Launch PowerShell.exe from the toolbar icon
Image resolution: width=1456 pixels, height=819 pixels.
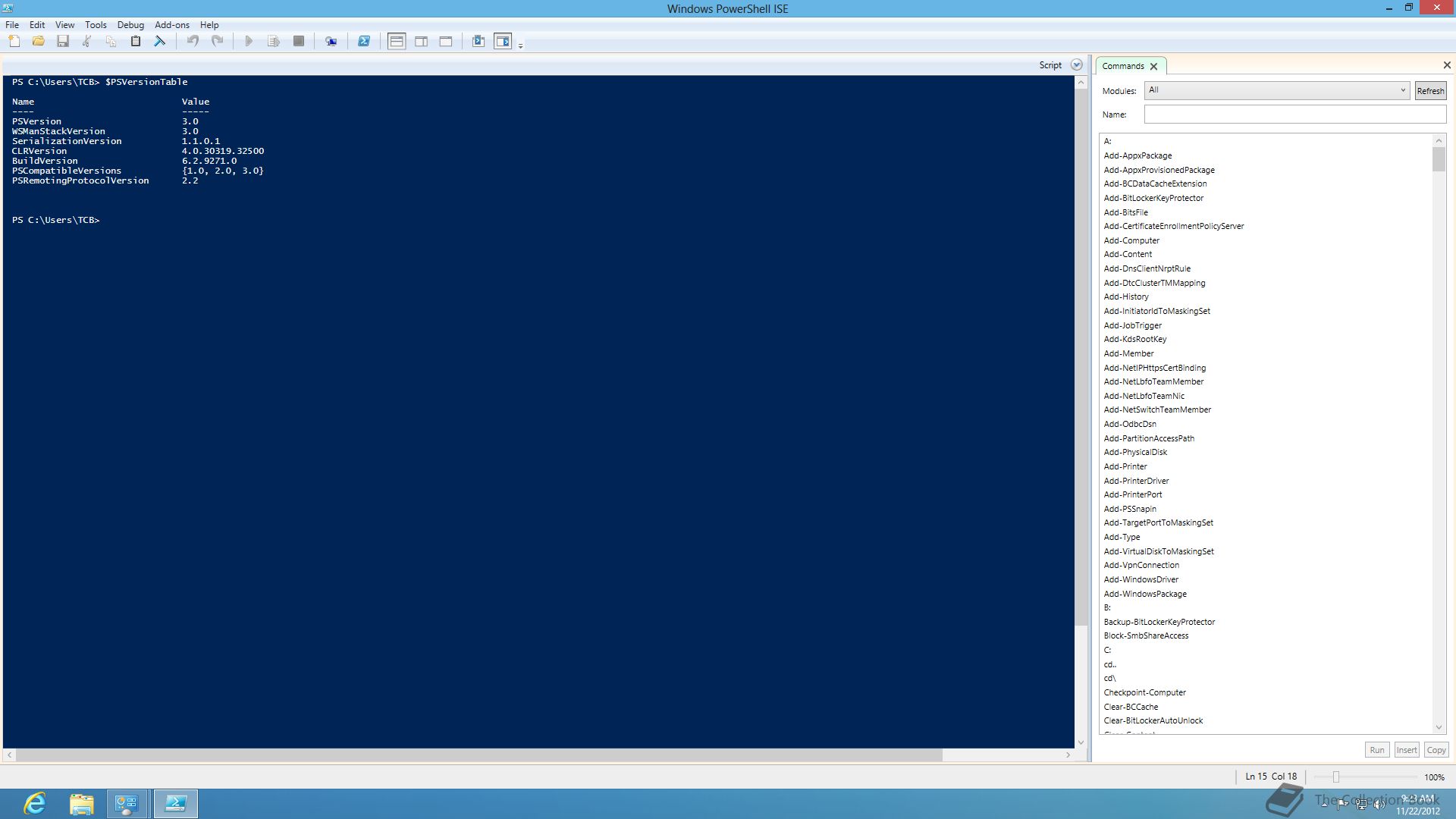click(x=364, y=42)
